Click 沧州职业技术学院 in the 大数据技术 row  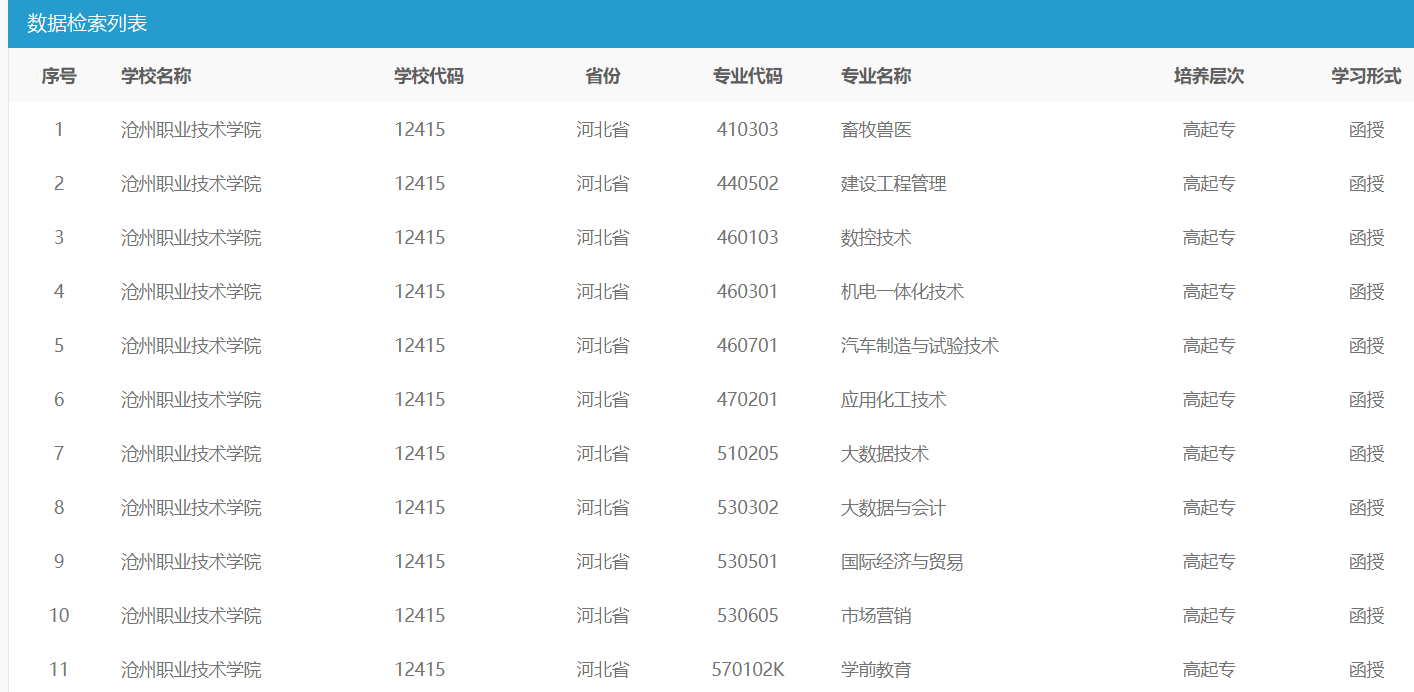[191, 454]
